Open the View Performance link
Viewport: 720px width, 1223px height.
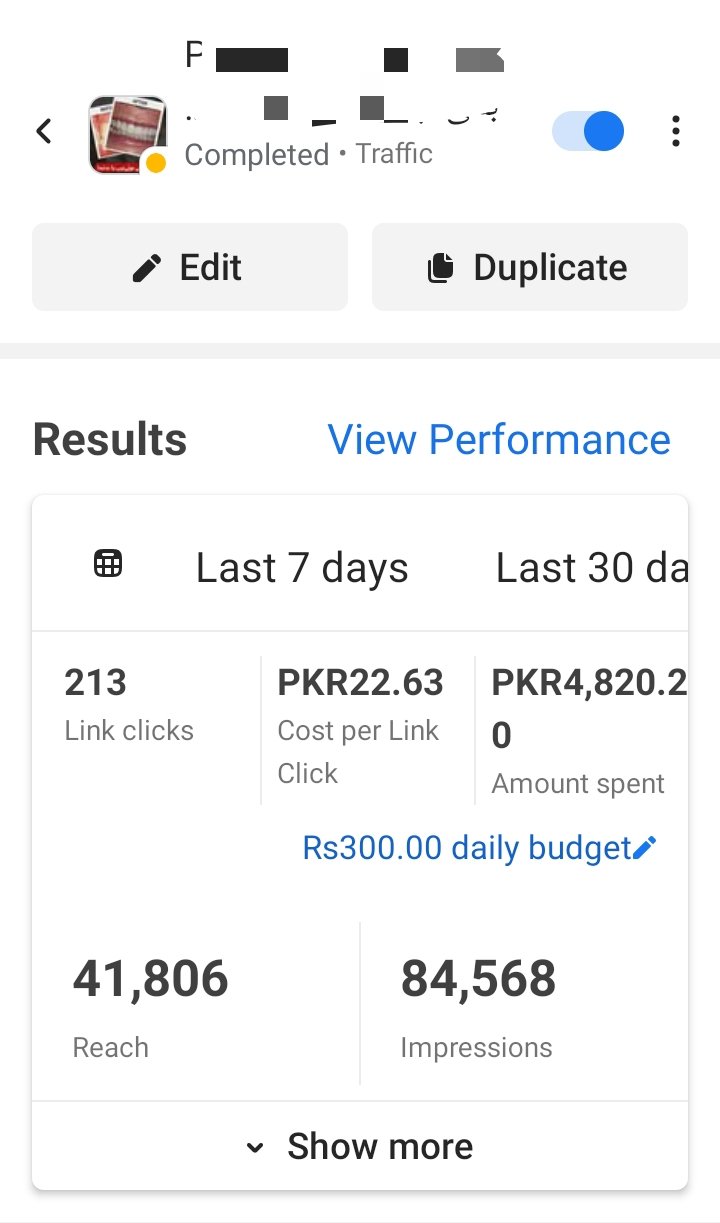coord(499,440)
